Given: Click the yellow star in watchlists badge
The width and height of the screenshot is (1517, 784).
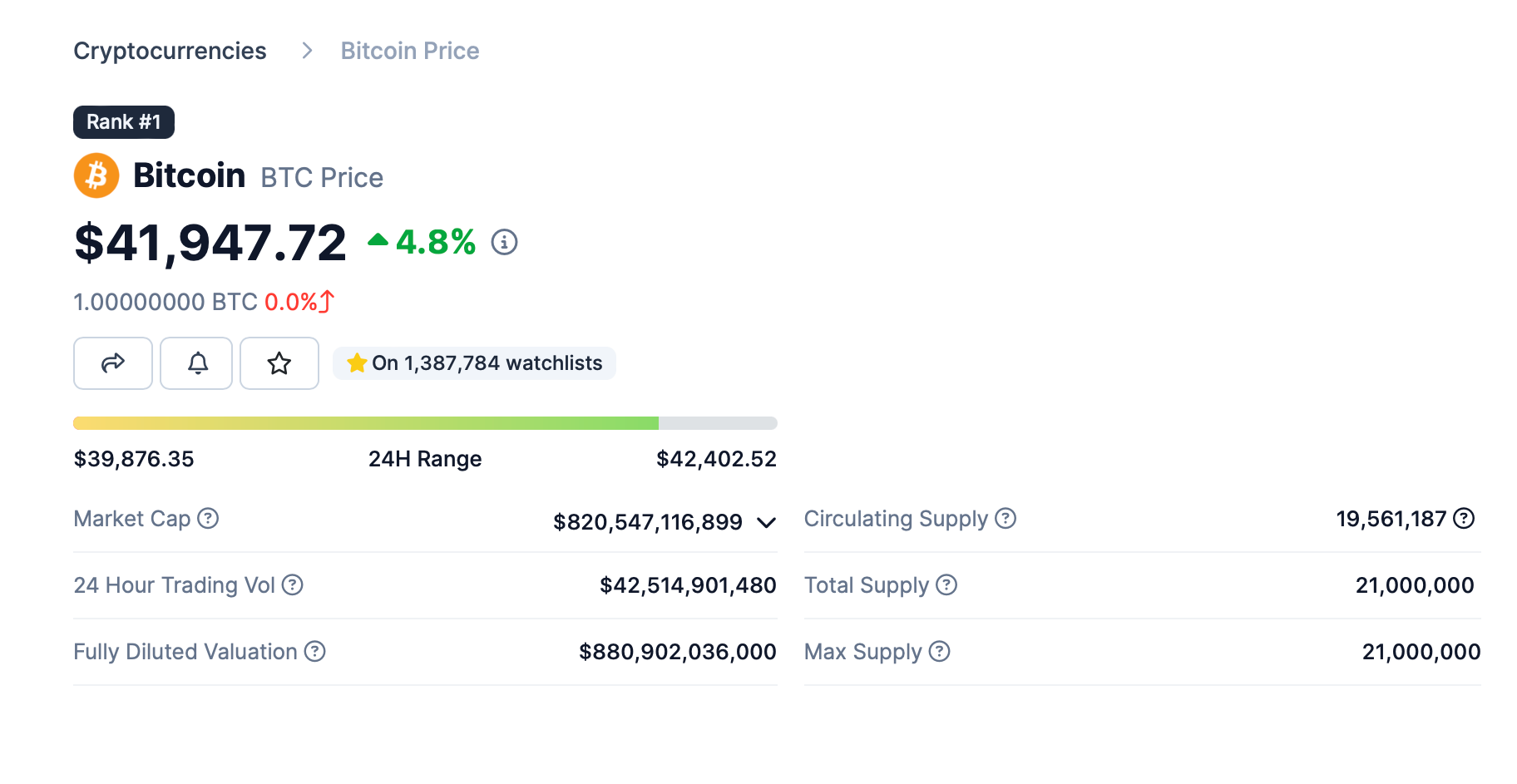Looking at the screenshot, I should (357, 362).
